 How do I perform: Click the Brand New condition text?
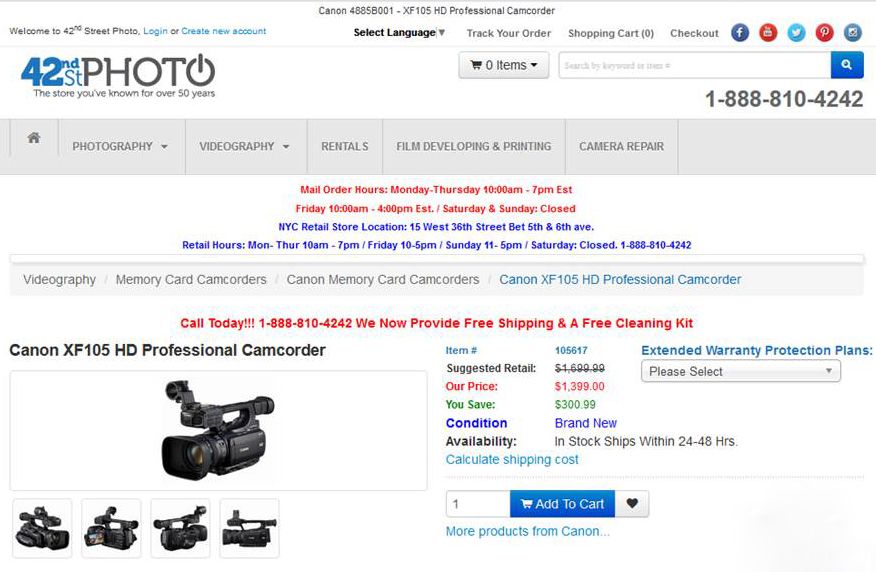[585, 423]
